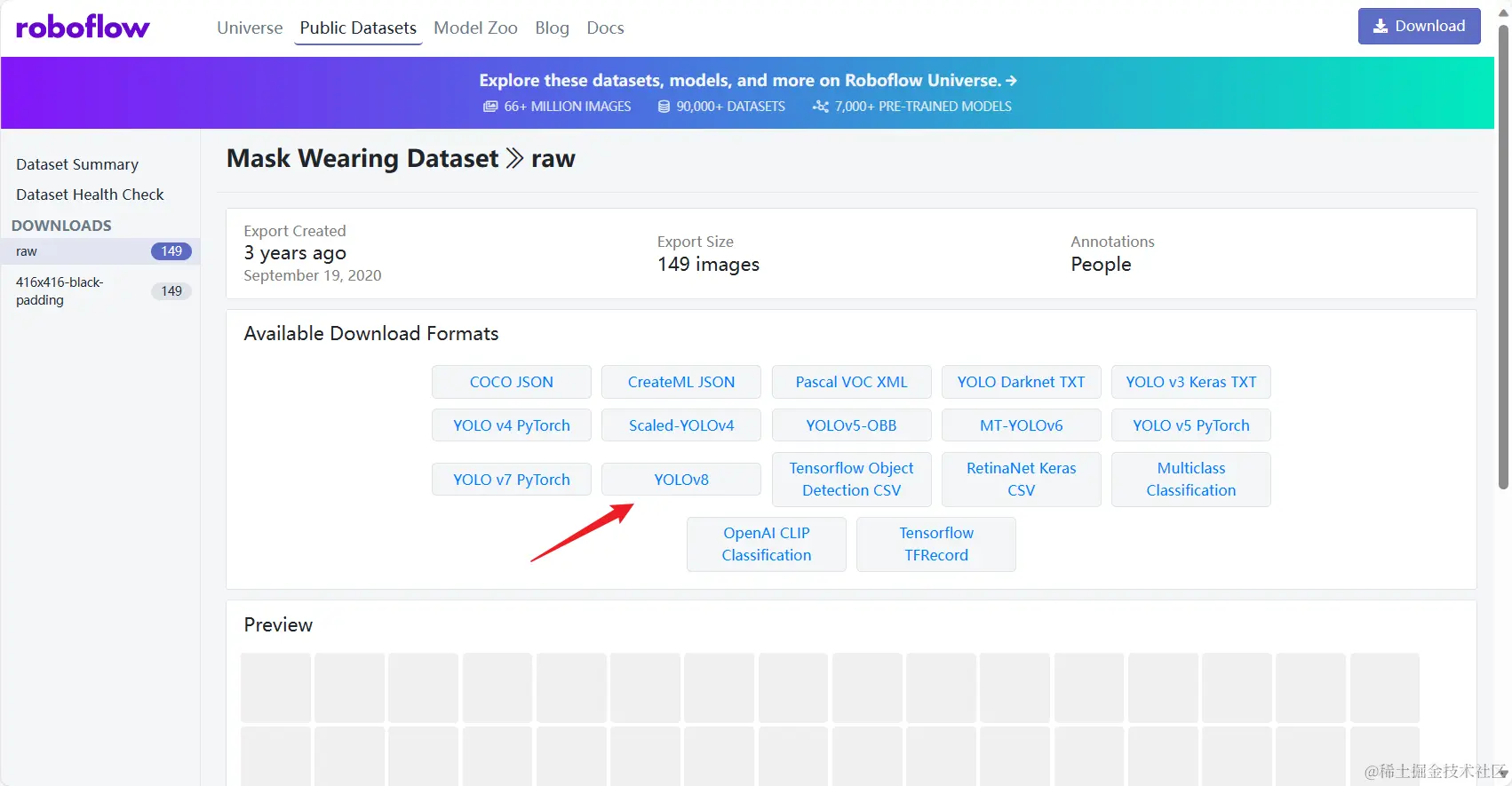Choose RetinaNet Keras CSV format
This screenshot has height=786, width=1512.
1022,480
